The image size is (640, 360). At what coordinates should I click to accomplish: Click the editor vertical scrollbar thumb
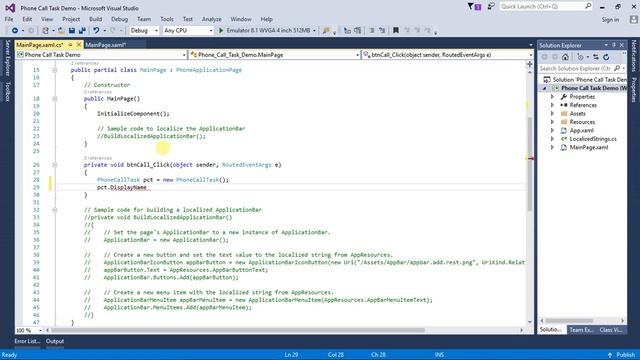(530, 163)
